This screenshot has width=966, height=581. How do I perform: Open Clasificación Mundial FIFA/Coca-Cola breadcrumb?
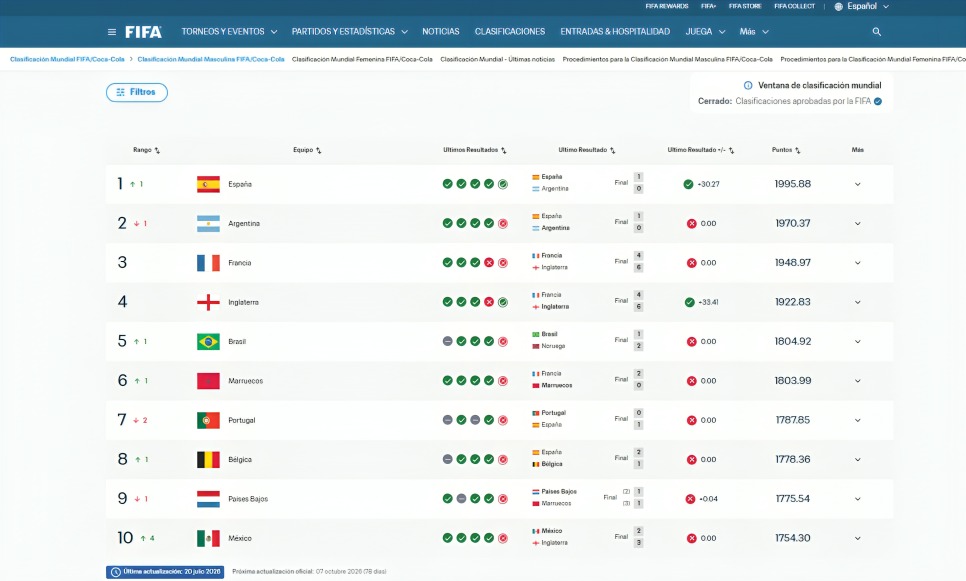click(x=67, y=59)
